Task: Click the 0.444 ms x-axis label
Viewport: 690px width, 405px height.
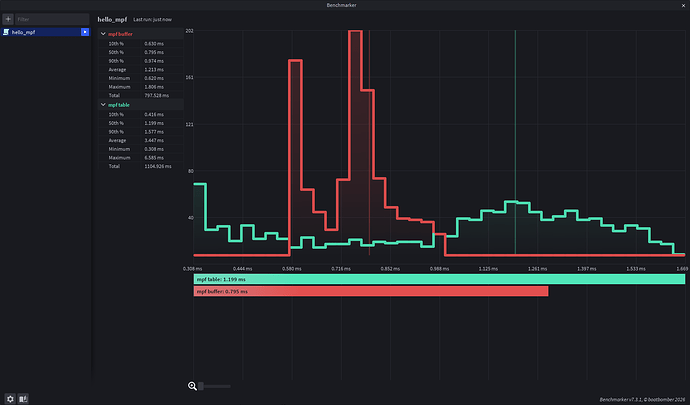Action: pos(242,269)
